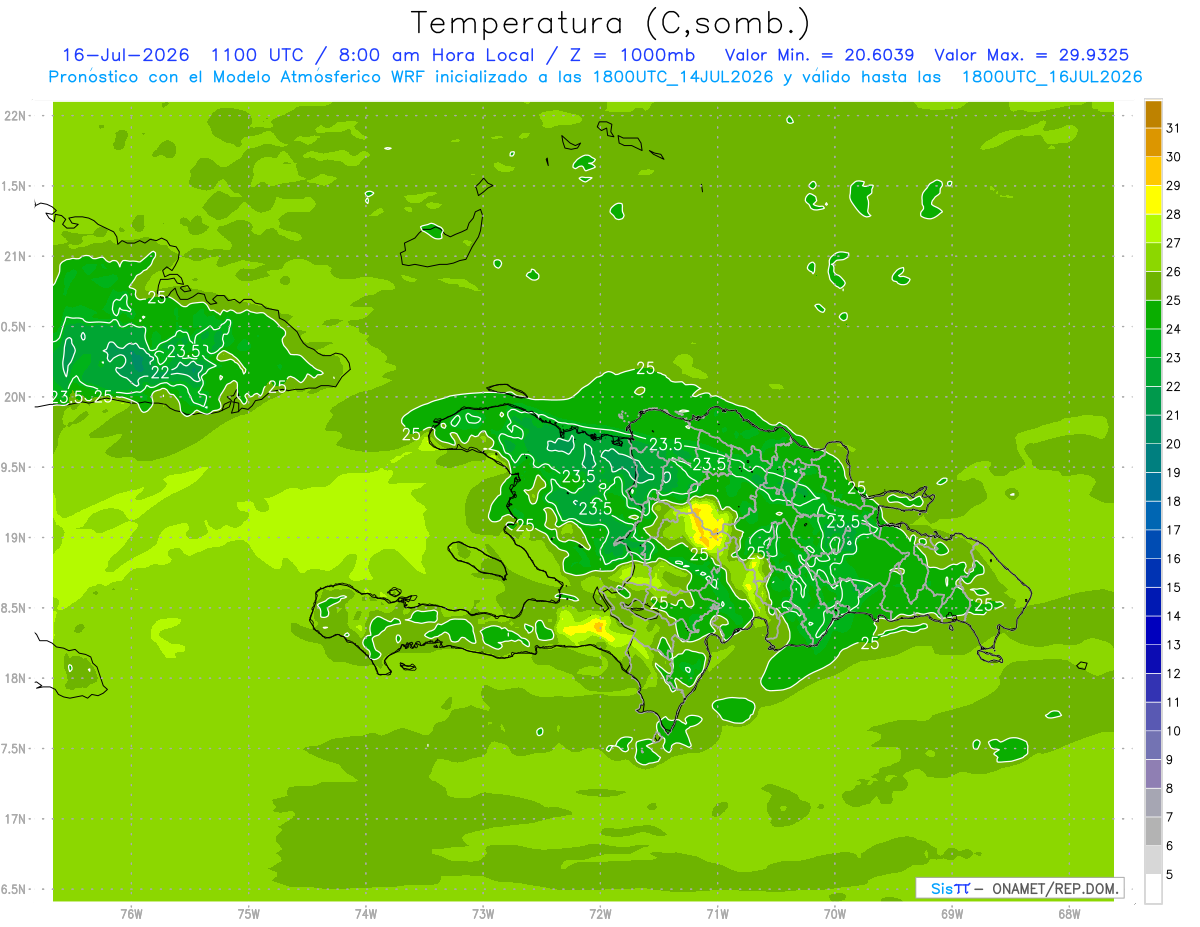This screenshot has height=927, width=1200.
Task: Click the '1800UTC_16JUL2026' valid-until time
Action: pos(1052,76)
